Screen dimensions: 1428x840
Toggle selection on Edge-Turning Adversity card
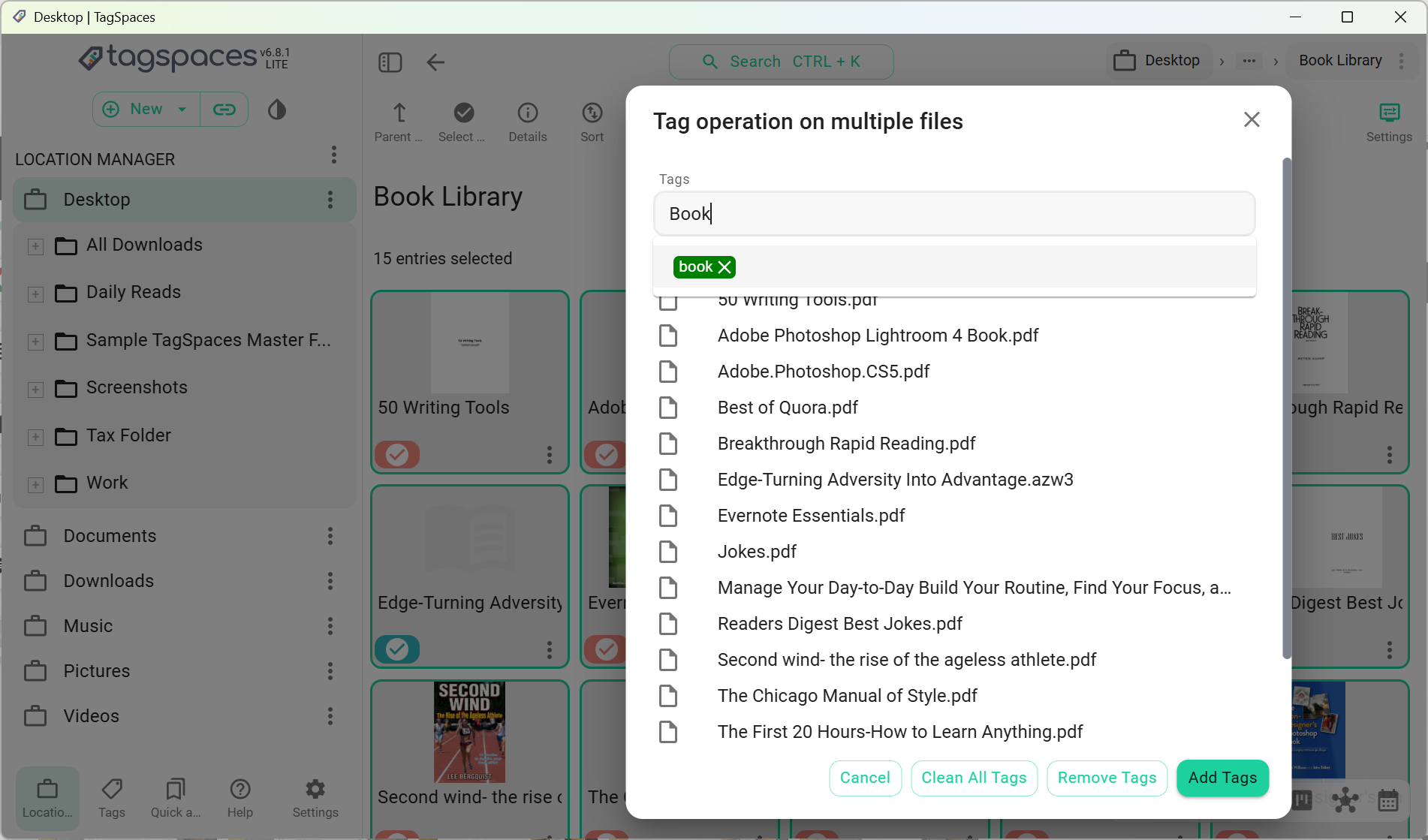397,649
